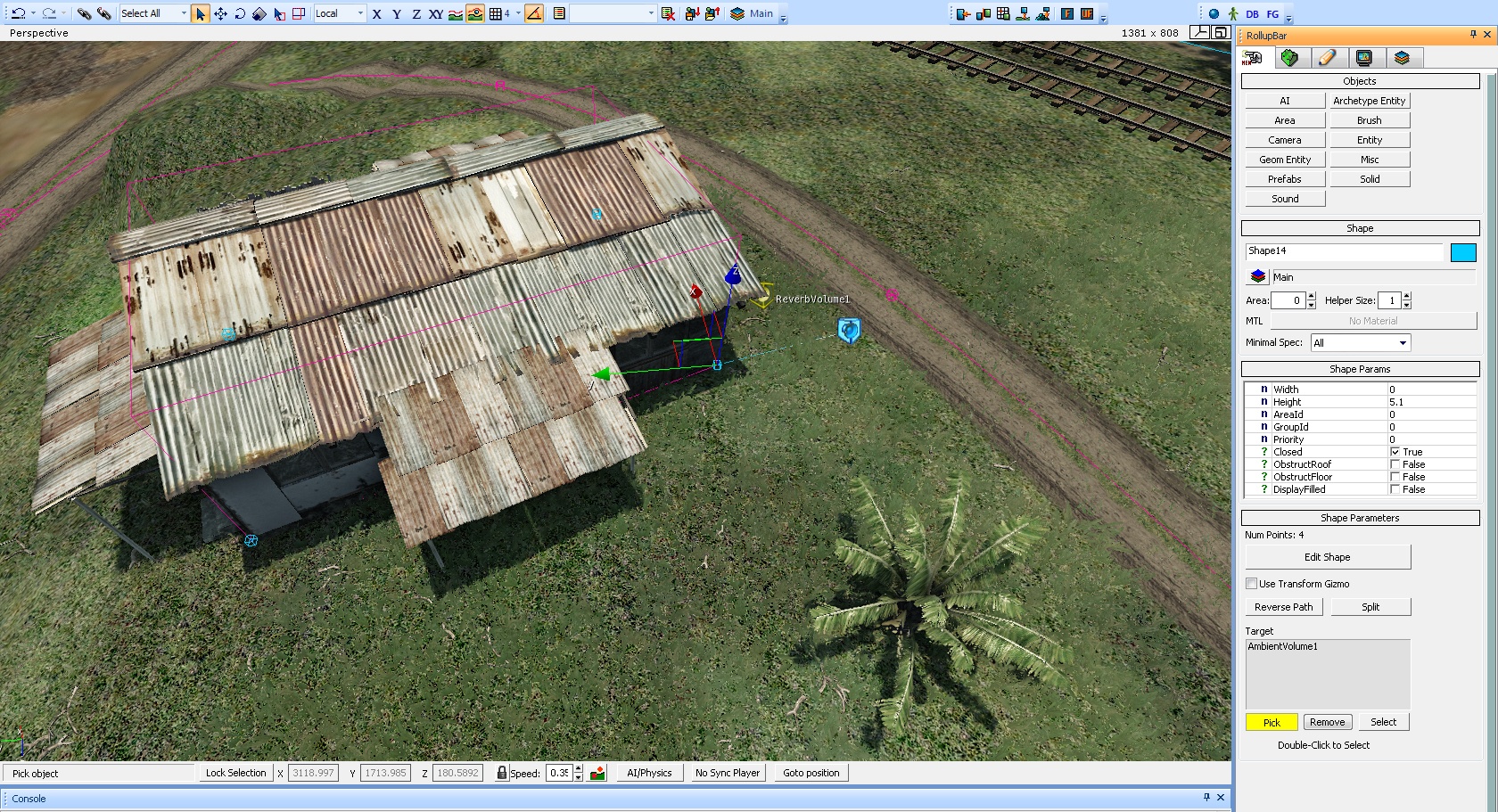The image size is (1498, 812).
Task: Open the Minimal Spec dropdown
Action: tap(1361, 342)
